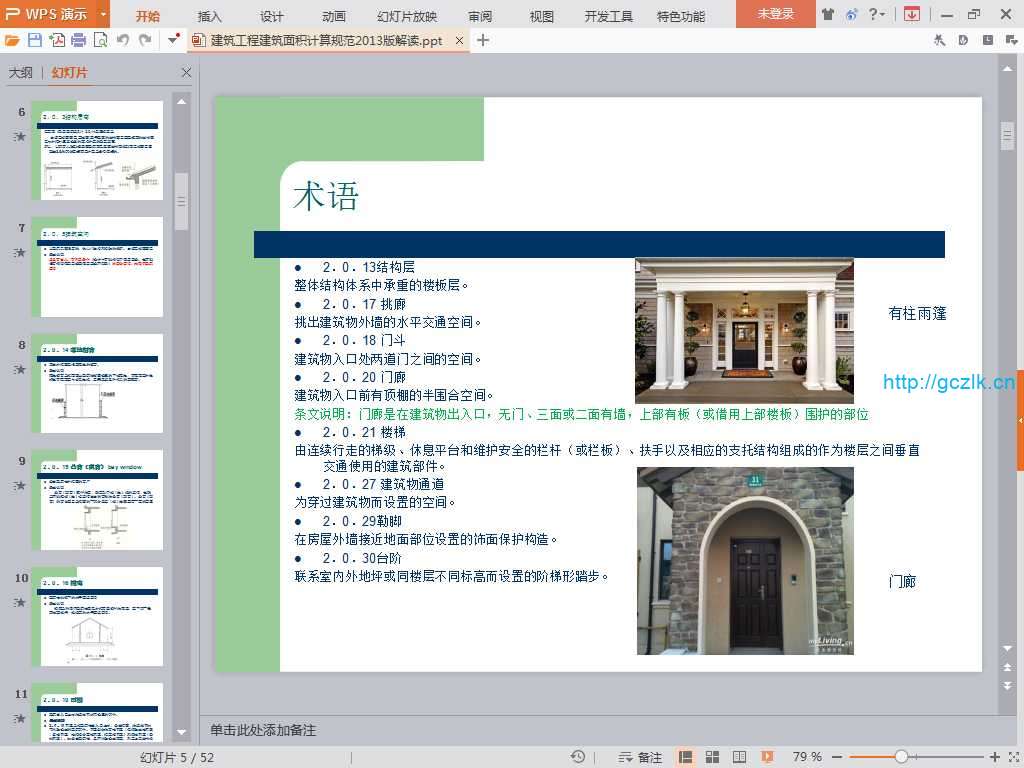The image size is (1024, 768).
Task: Toggle normal view icon in status bar
Action: click(x=686, y=757)
